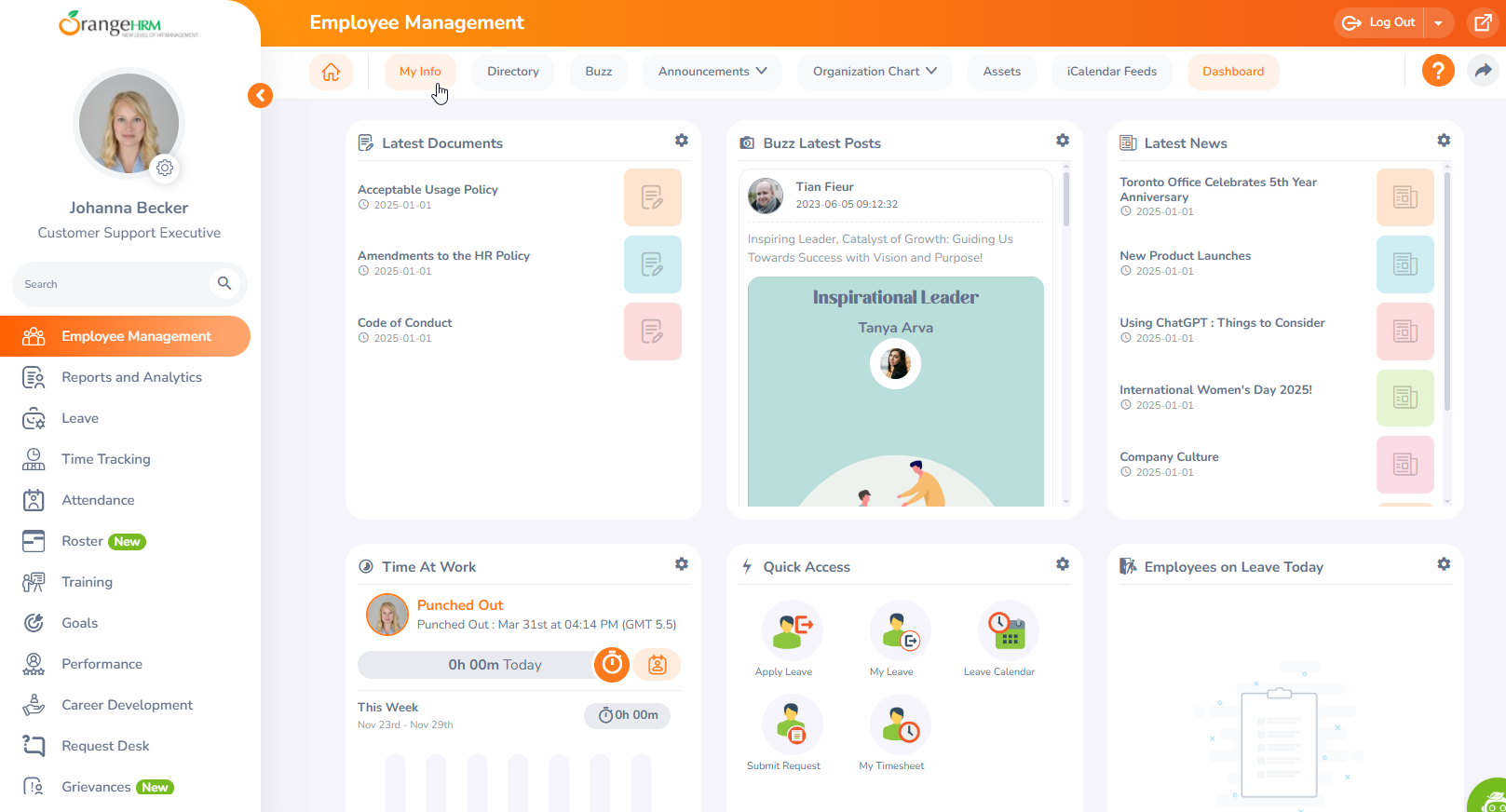The height and width of the screenshot is (812, 1506).
Task: Open the dropdown arrow beside Log Out
Action: [1438, 23]
